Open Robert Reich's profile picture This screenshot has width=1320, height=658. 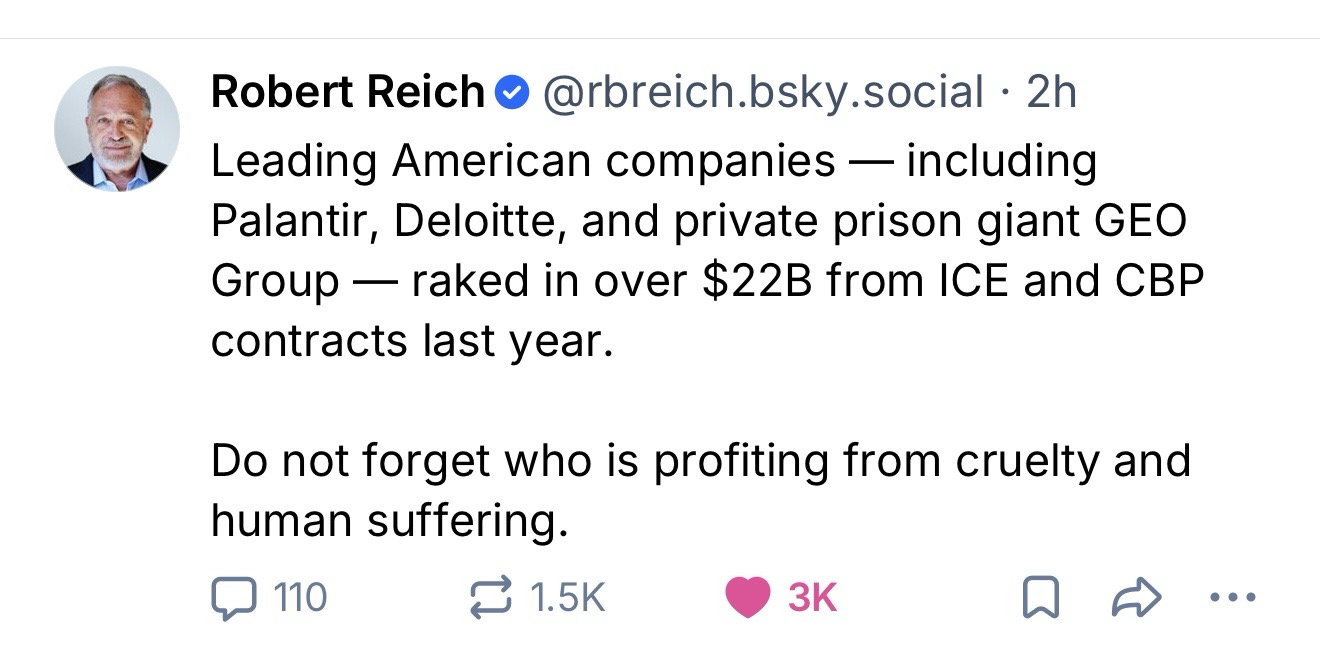(117, 129)
